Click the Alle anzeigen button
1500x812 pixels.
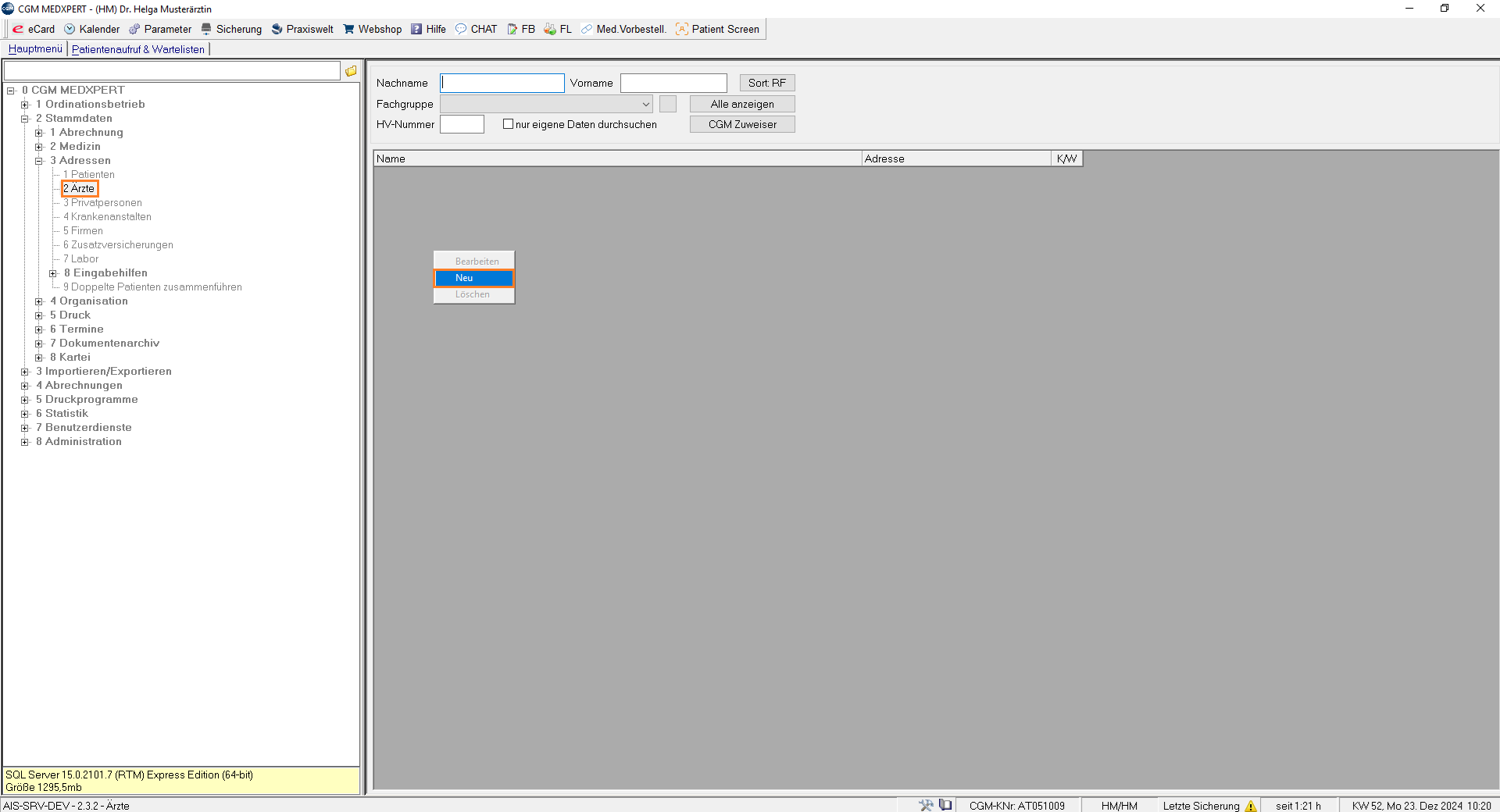[x=742, y=104]
